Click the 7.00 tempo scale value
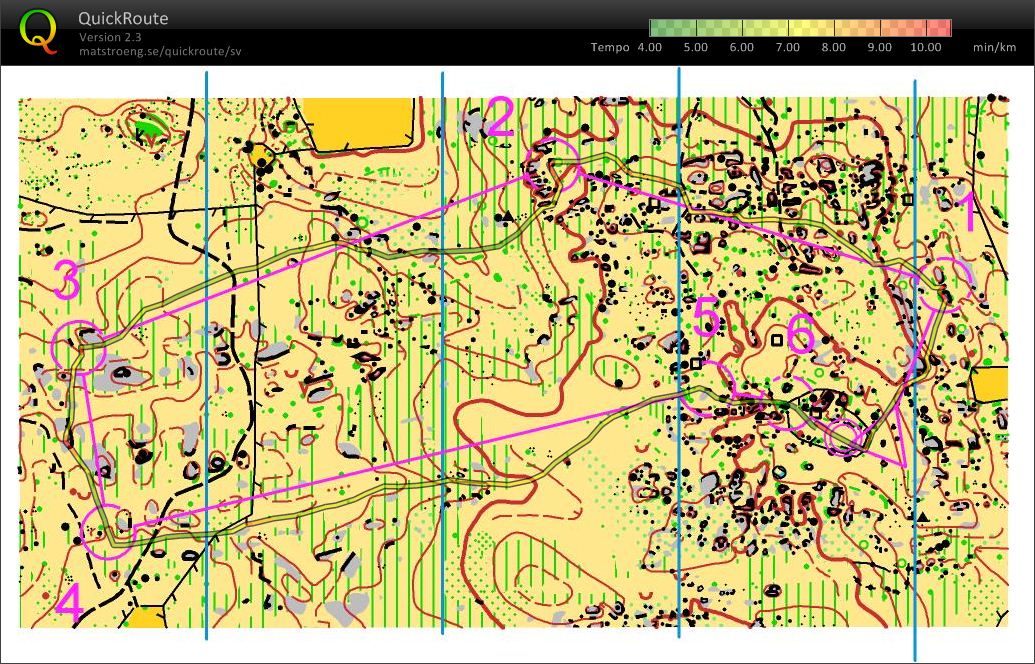Screen dimensions: 1035x664 click(x=787, y=47)
